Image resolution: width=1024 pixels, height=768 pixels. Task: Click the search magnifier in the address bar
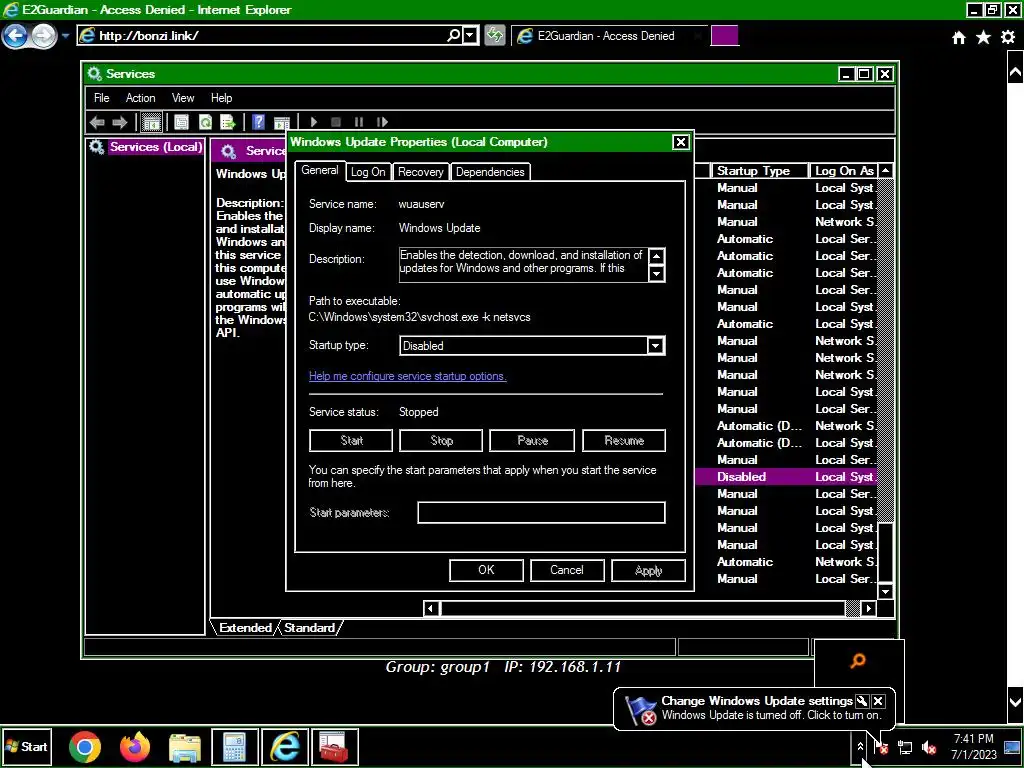[453, 35]
